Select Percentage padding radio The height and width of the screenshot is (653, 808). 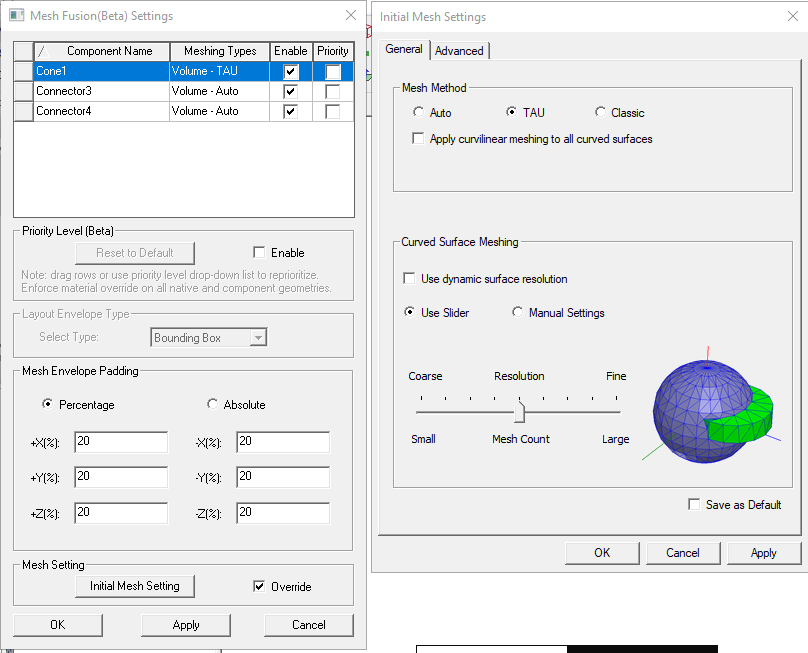pyautogui.click(x=47, y=404)
